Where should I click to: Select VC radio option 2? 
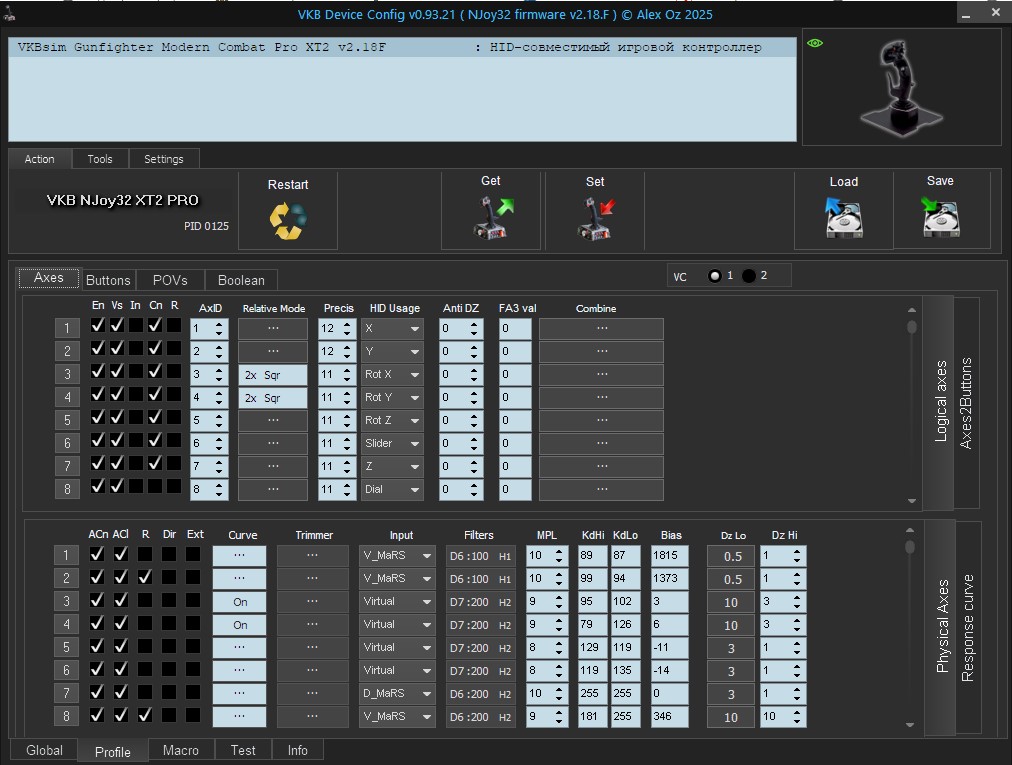coord(749,276)
